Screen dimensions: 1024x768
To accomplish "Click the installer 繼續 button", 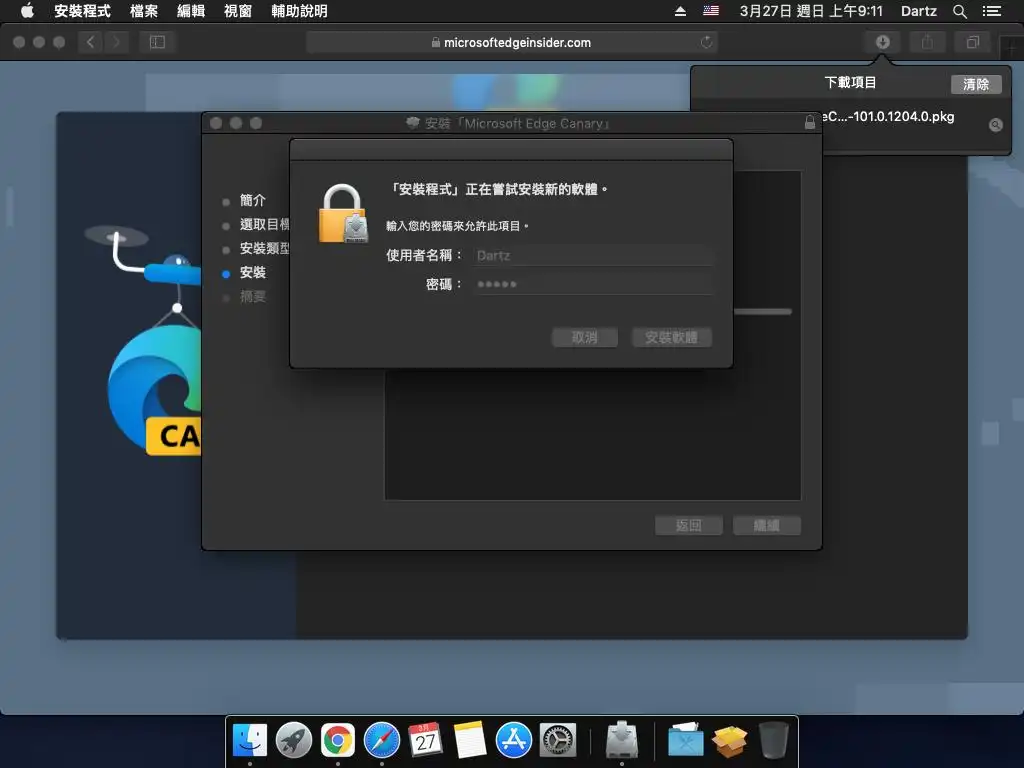I will [767, 526].
